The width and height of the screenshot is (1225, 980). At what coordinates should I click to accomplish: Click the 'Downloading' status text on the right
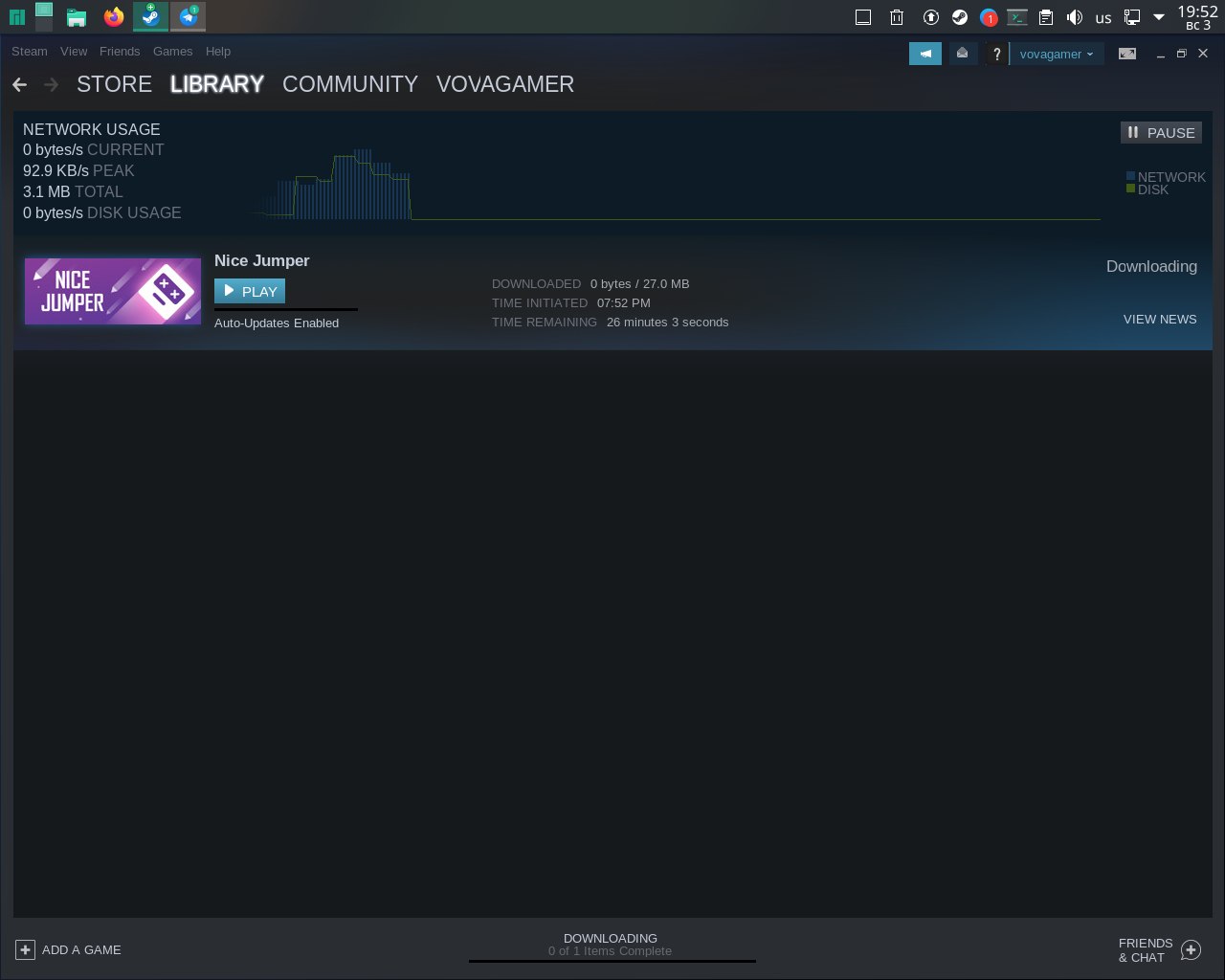click(x=1151, y=266)
